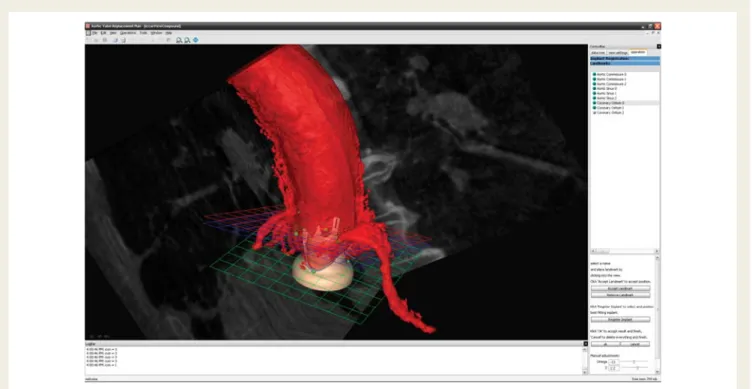This screenshot has width=752, height=389.
Task: Open the View menu
Action: point(113,33)
